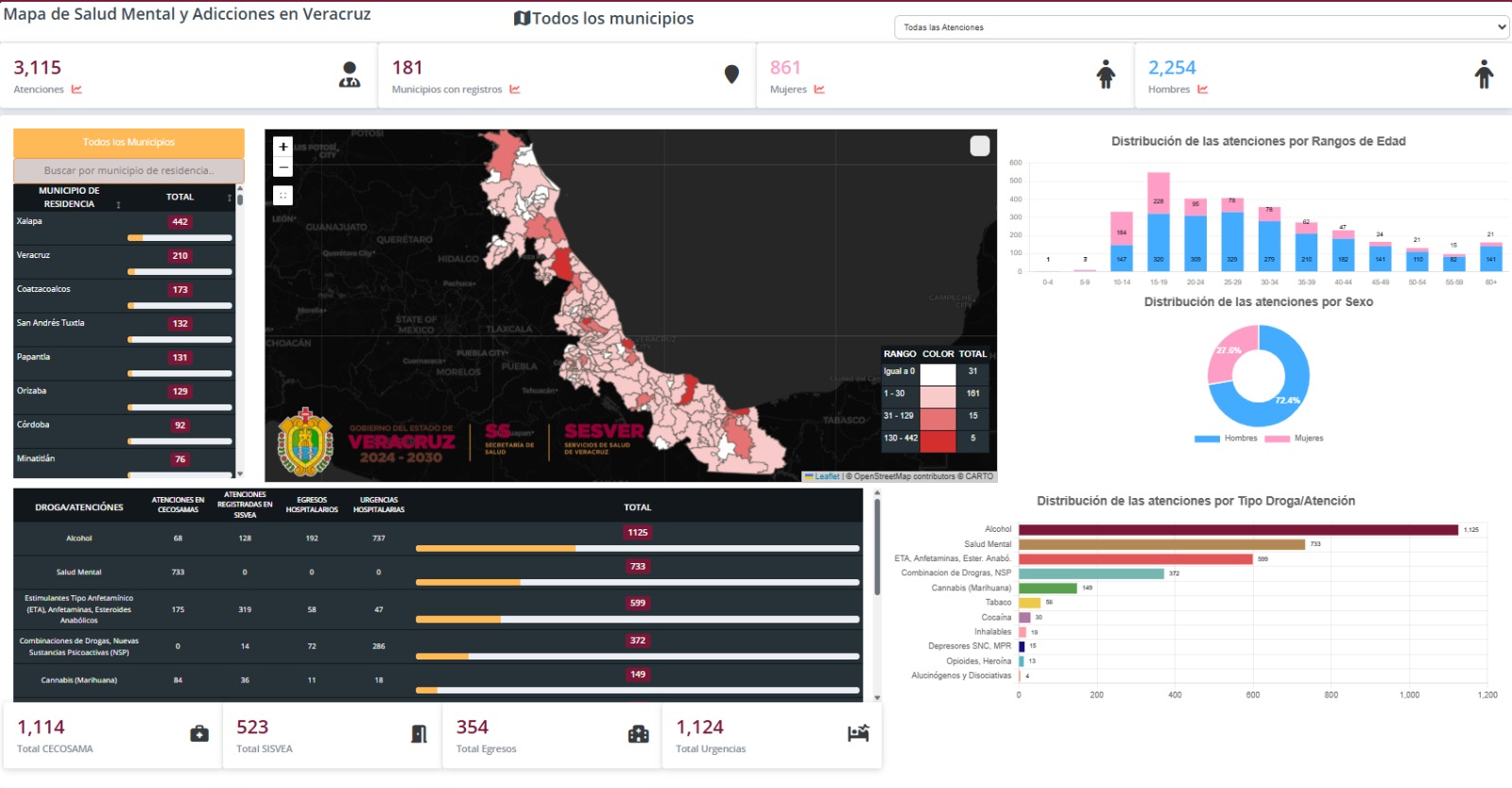Viewport: 1512px width, 788px height.
Task: Select Xalapa row in municipality table
Action: click(x=124, y=229)
